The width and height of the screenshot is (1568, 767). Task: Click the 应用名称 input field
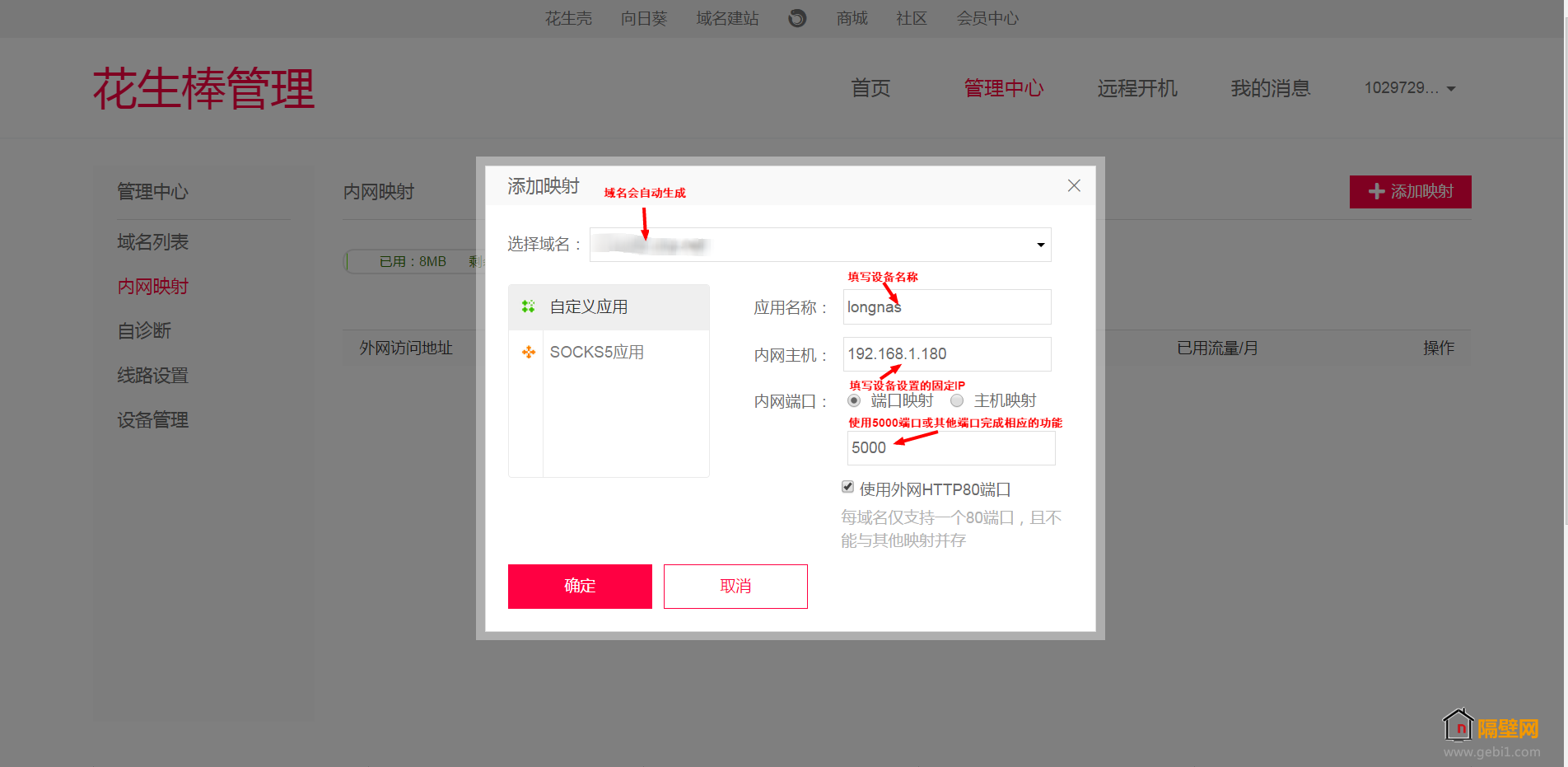(x=947, y=307)
